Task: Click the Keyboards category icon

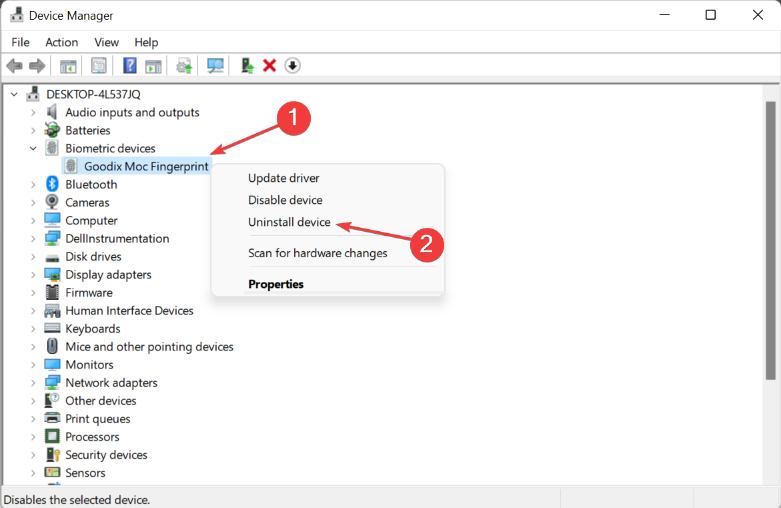Action: pos(52,328)
